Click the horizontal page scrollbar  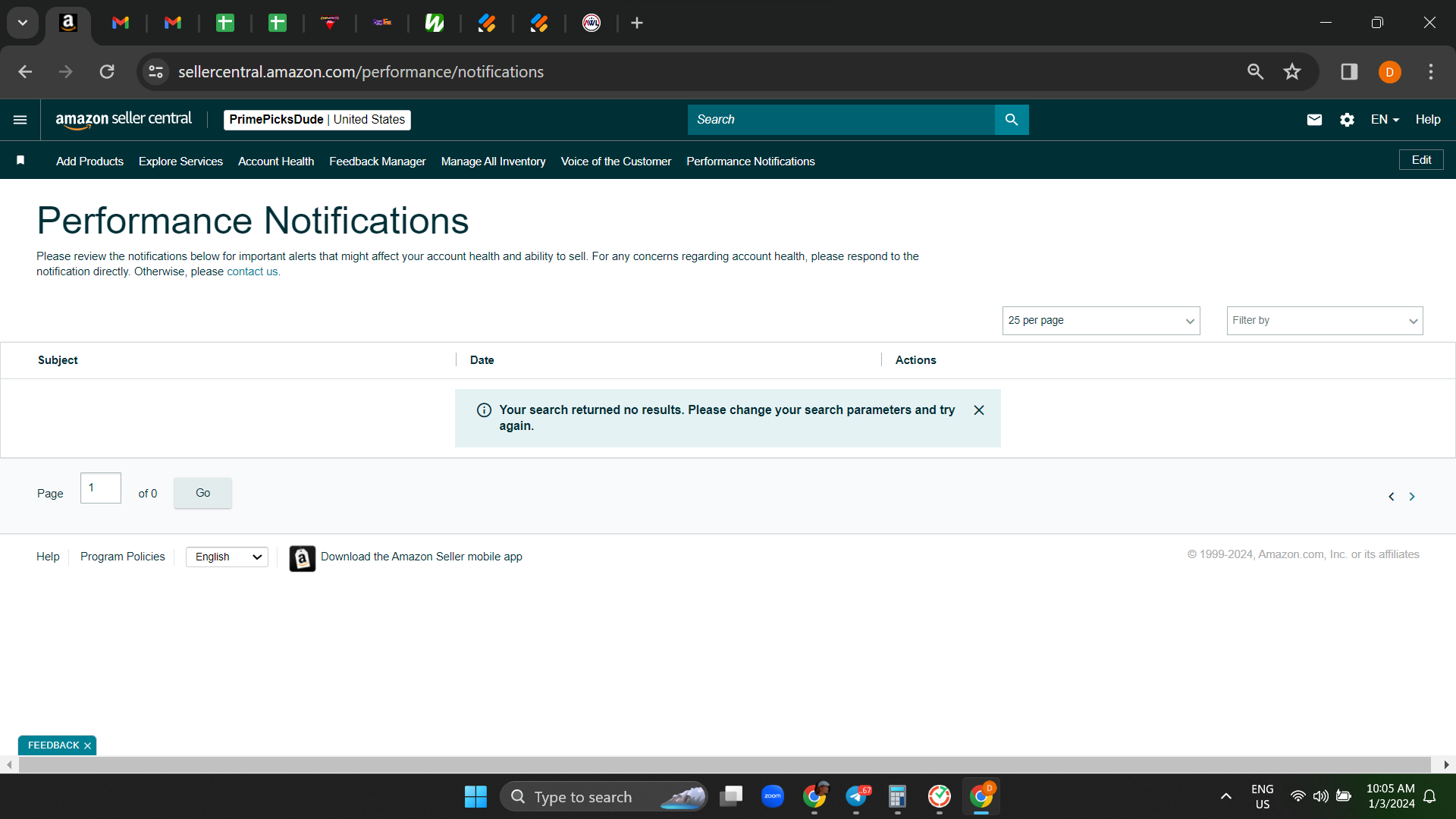[x=724, y=765]
